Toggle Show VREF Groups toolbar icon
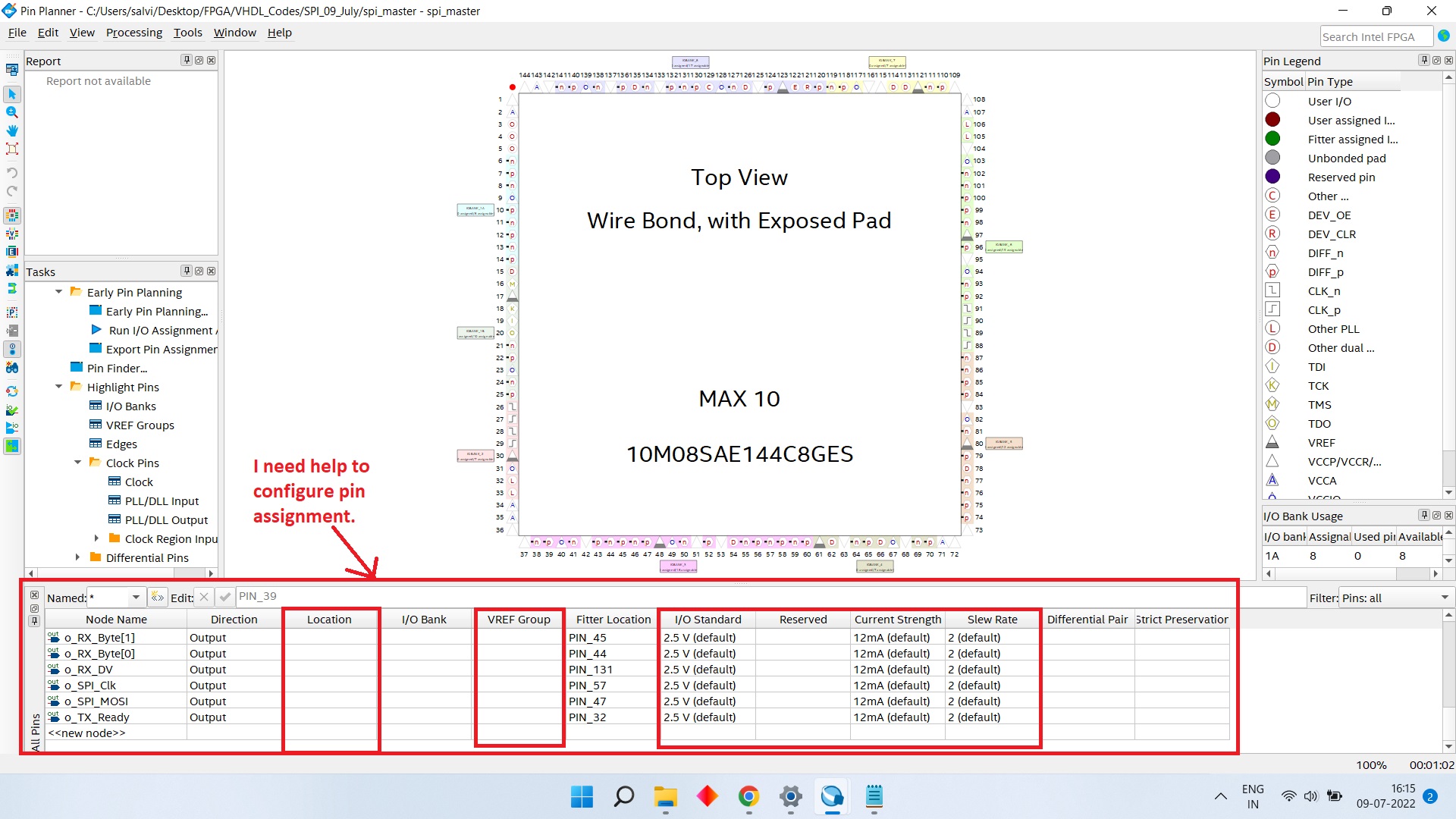This screenshot has height=819, width=1456. 12,234
